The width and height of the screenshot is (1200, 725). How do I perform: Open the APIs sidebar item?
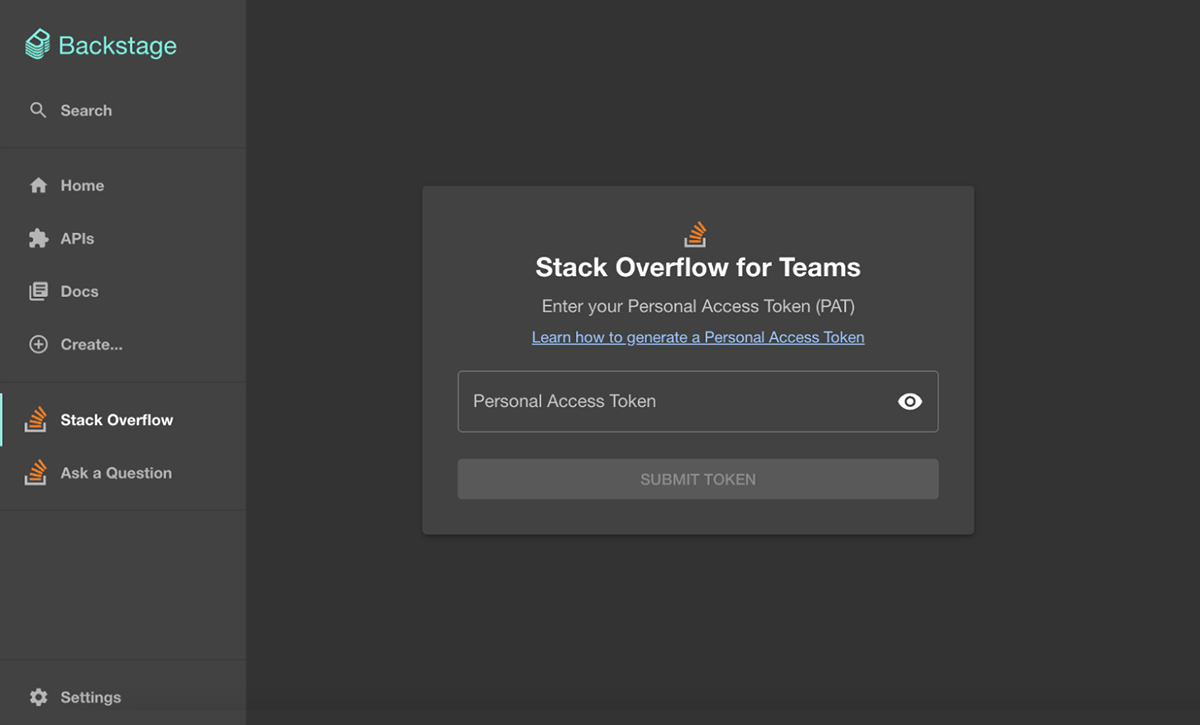77,238
